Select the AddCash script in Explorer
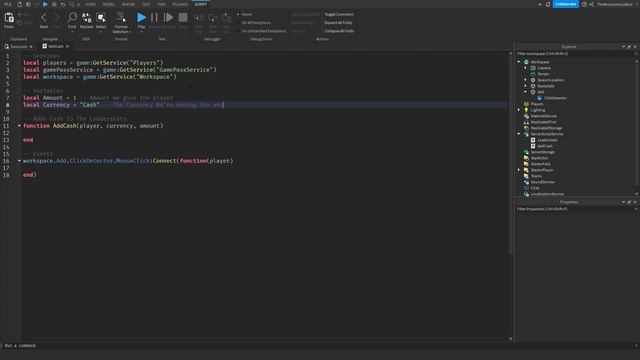The image size is (640, 360). [x=544, y=146]
